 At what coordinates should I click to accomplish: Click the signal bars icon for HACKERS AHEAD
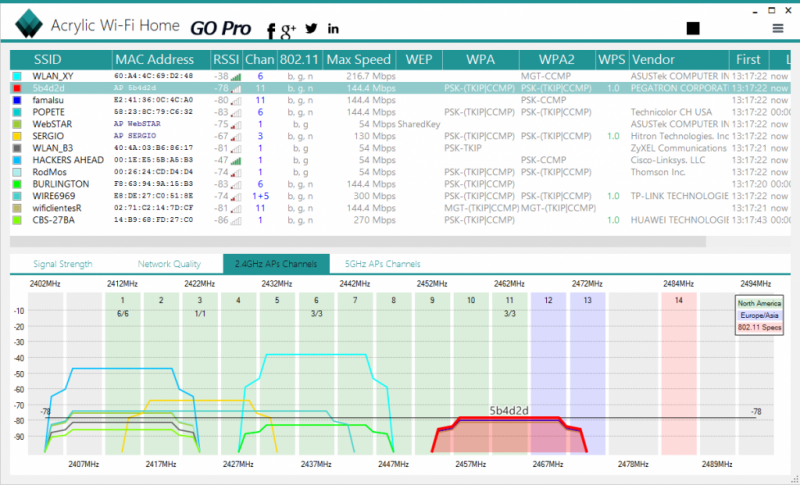click(x=235, y=161)
